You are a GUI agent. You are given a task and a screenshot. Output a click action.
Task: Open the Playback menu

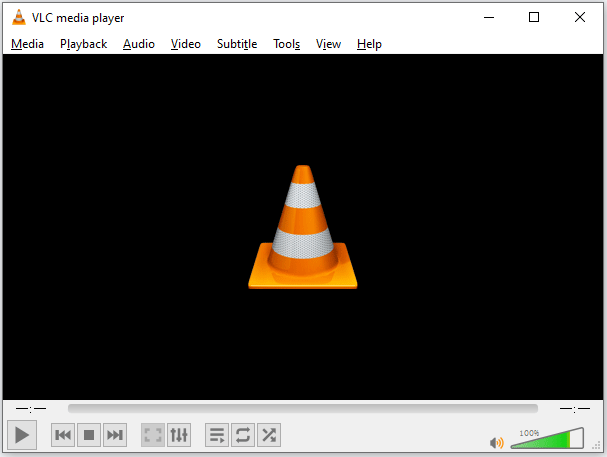[x=84, y=44]
